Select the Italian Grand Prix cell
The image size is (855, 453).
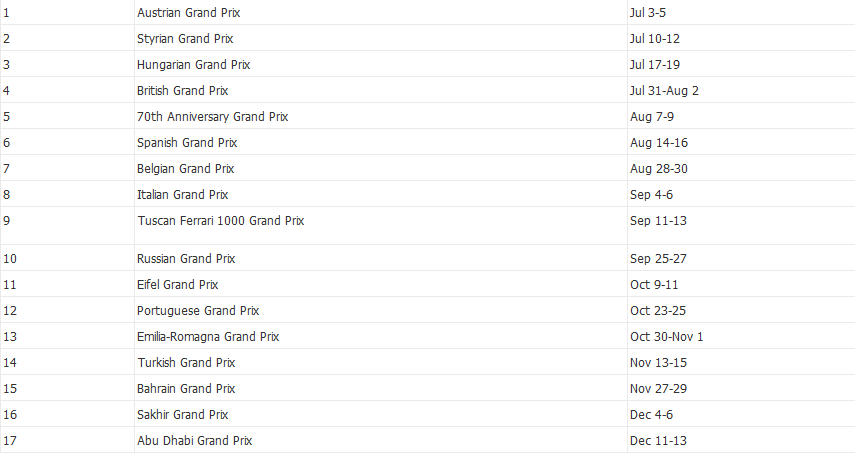pos(182,195)
